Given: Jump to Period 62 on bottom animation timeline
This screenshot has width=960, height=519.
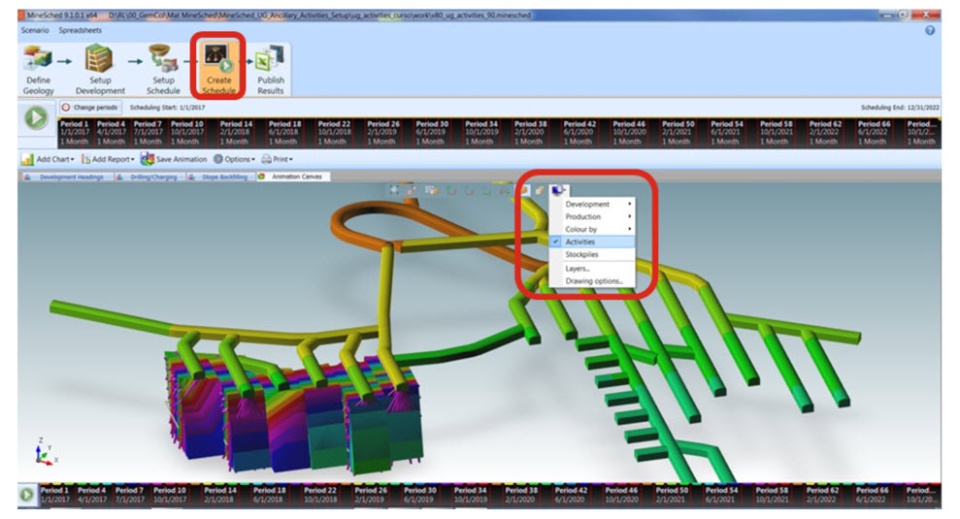Looking at the screenshot, I should [822, 495].
